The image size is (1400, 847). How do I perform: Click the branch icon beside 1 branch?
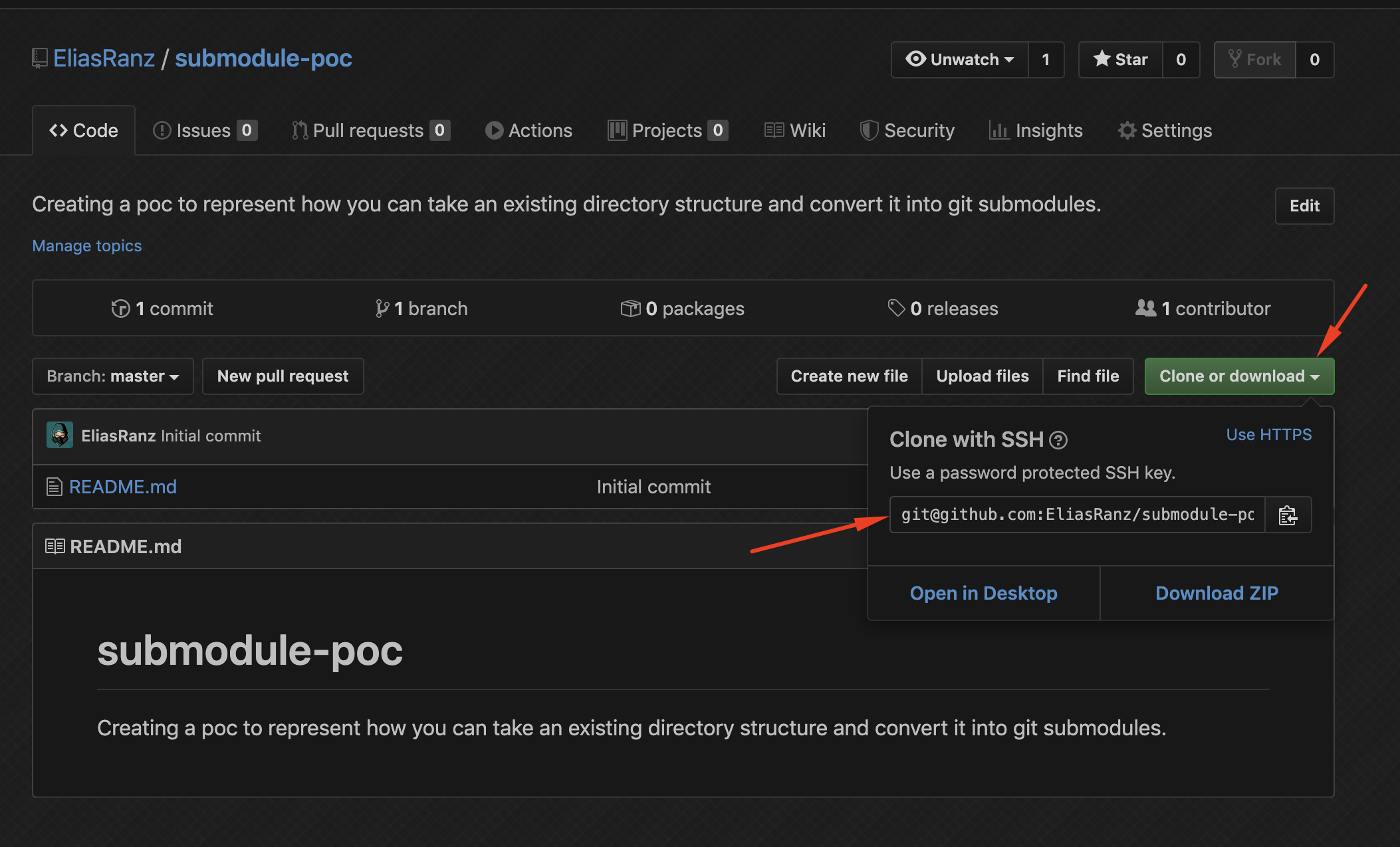tap(382, 308)
